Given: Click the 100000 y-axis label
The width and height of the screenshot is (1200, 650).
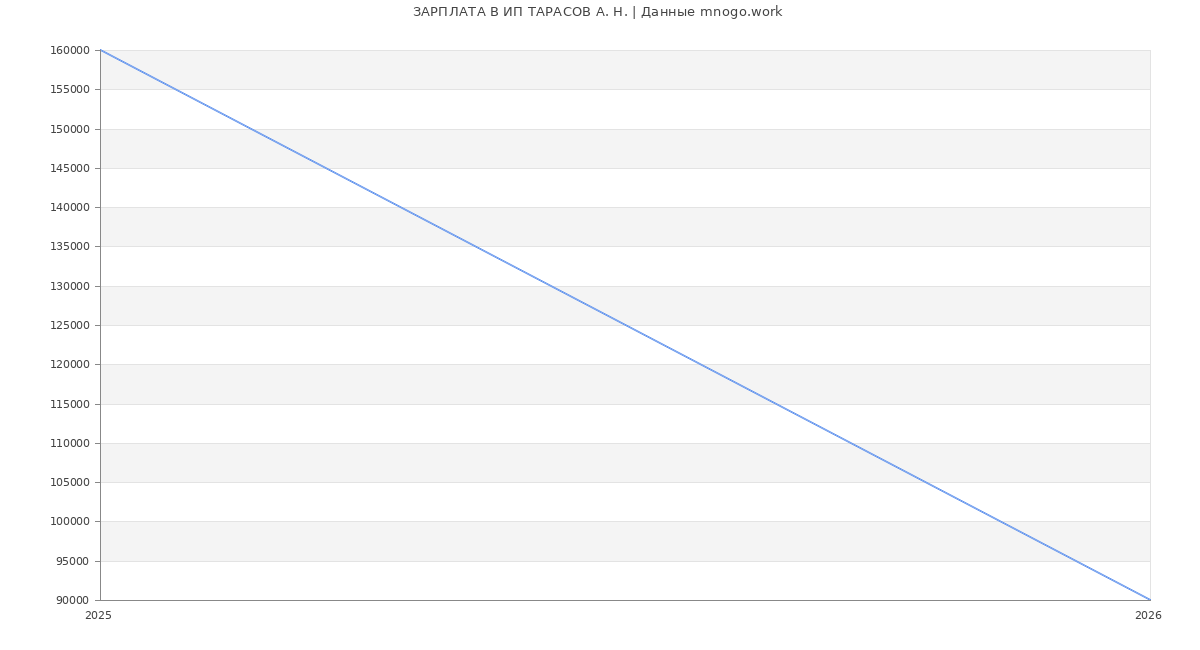Looking at the screenshot, I should pos(70,522).
